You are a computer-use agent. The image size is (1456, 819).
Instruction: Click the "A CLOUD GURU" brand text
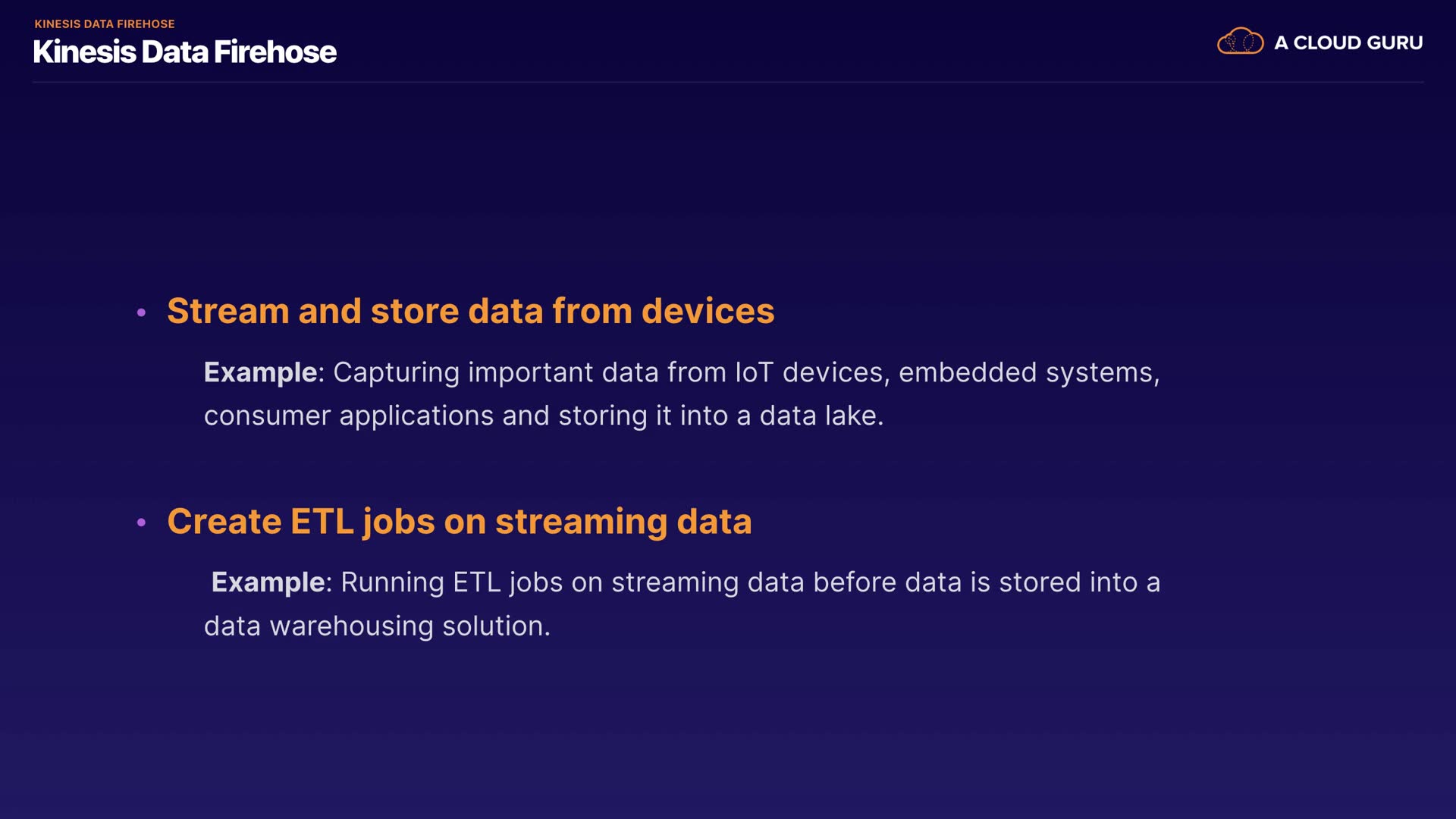point(1348,43)
